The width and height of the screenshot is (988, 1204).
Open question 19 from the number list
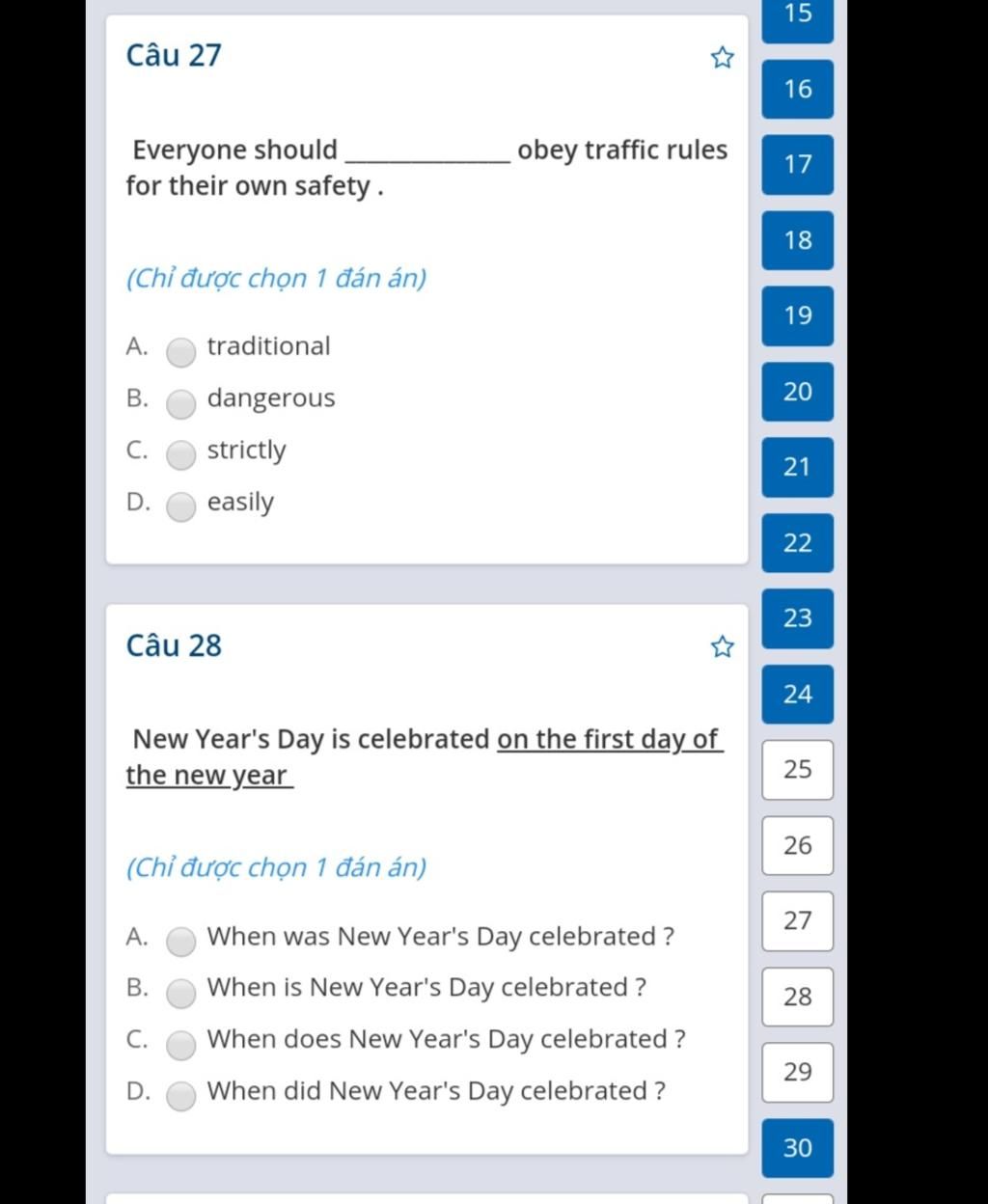click(x=798, y=315)
